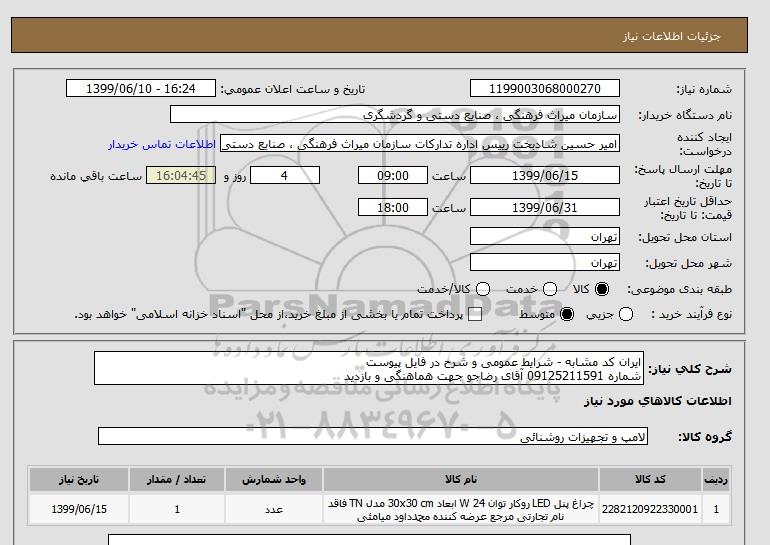Click the announcement date field 1399/06/10 - 16:24
The width and height of the screenshot is (770, 545).
(141, 88)
